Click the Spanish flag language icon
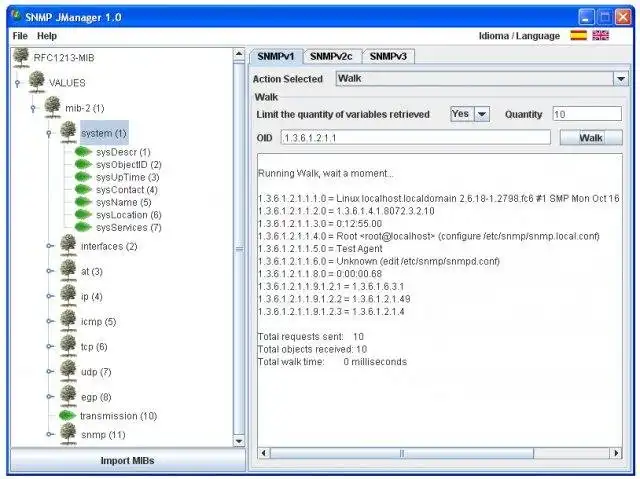Viewport: 640px width, 479px height. [x=578, y=35]
